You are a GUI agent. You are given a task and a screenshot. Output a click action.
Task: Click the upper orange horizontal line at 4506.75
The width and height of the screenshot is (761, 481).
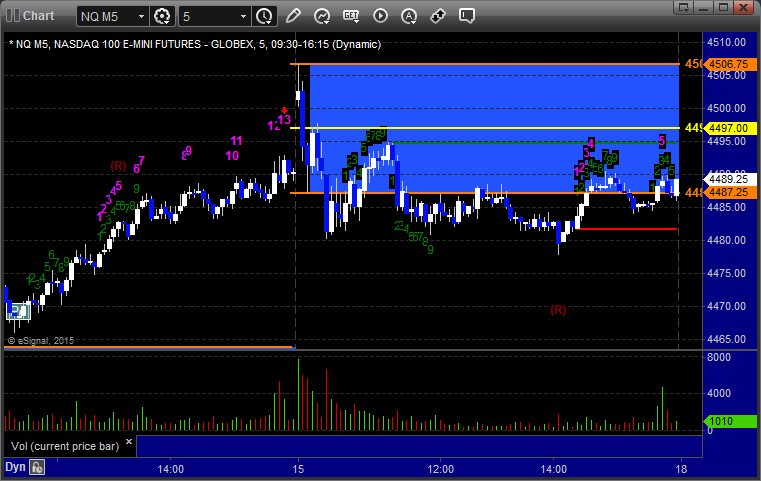click(x=485, y=64)
